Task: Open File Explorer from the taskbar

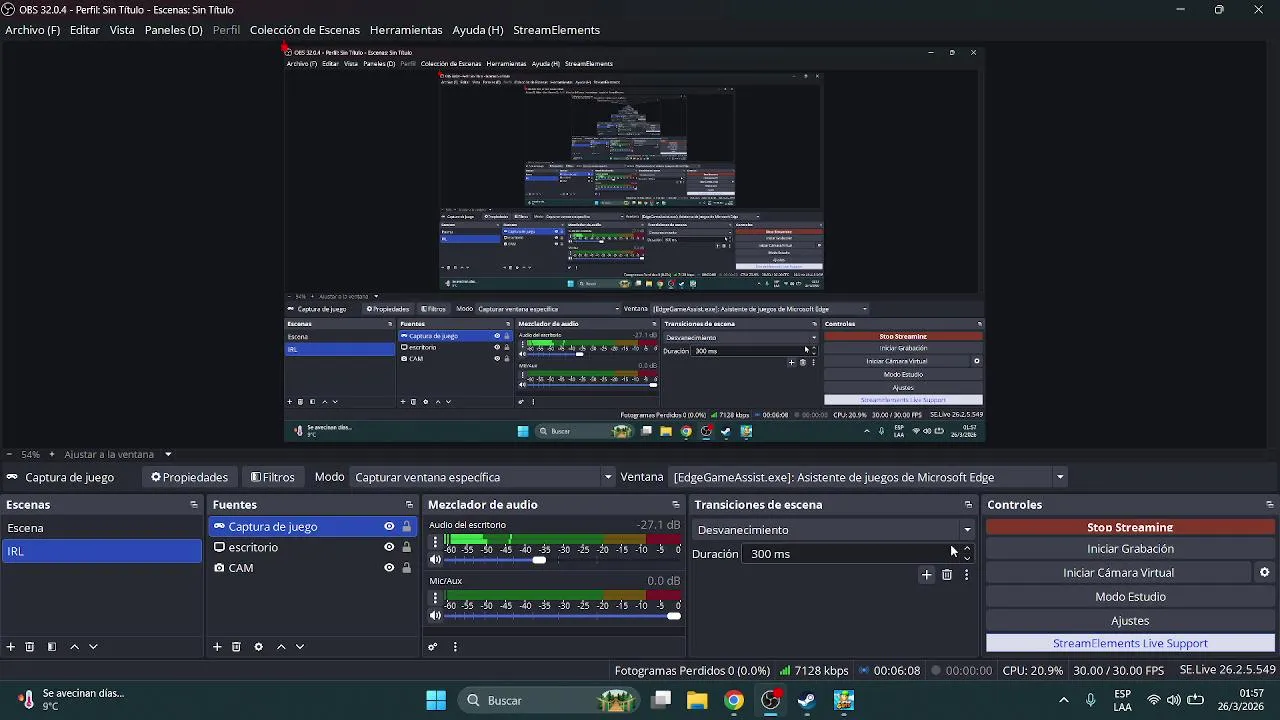Action: (697, 700)
